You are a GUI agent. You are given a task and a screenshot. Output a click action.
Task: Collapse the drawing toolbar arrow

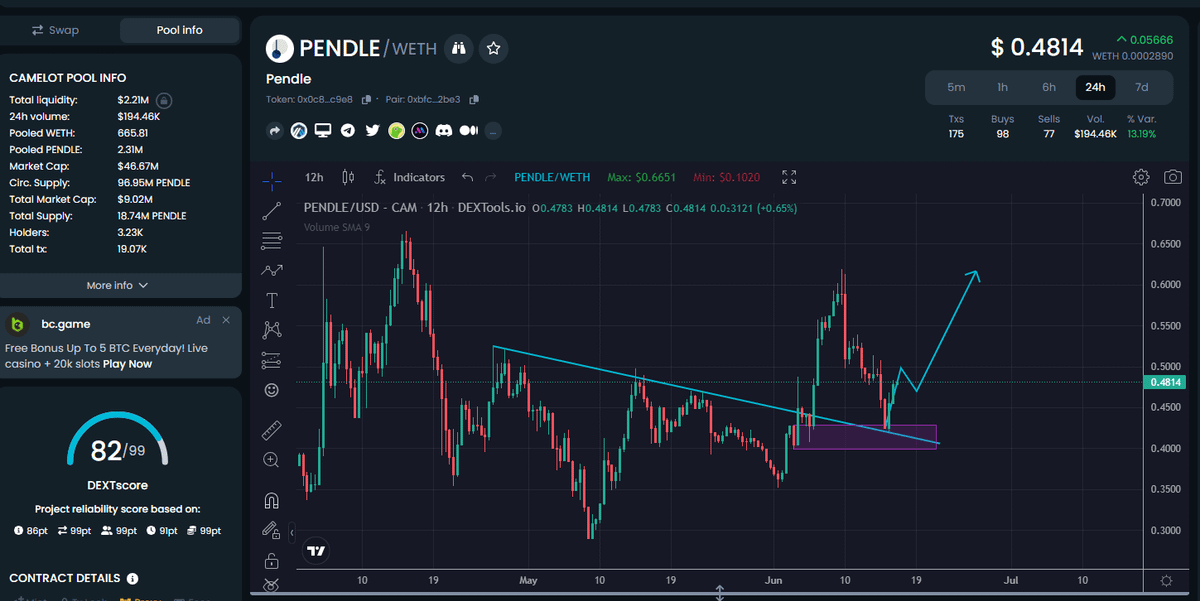pyautogui.click(x=292, y=531)
